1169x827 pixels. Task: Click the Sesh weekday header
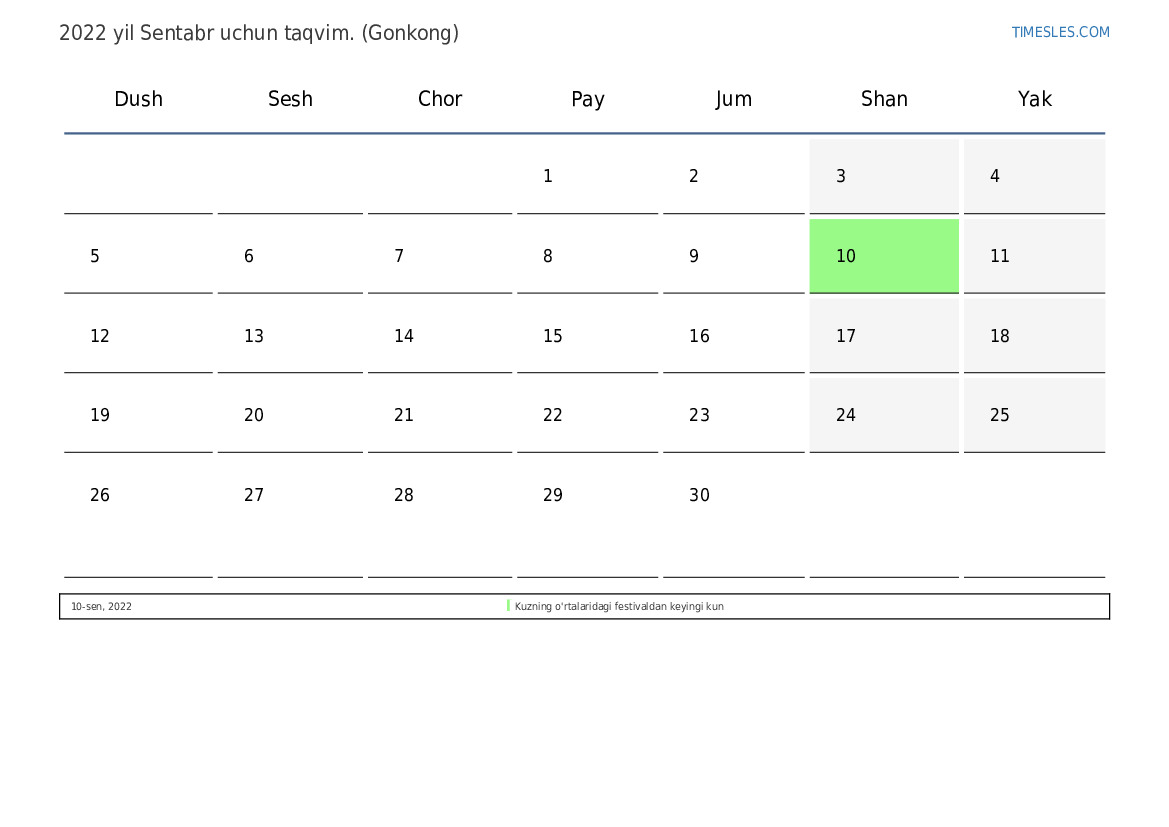pos(290,99)
